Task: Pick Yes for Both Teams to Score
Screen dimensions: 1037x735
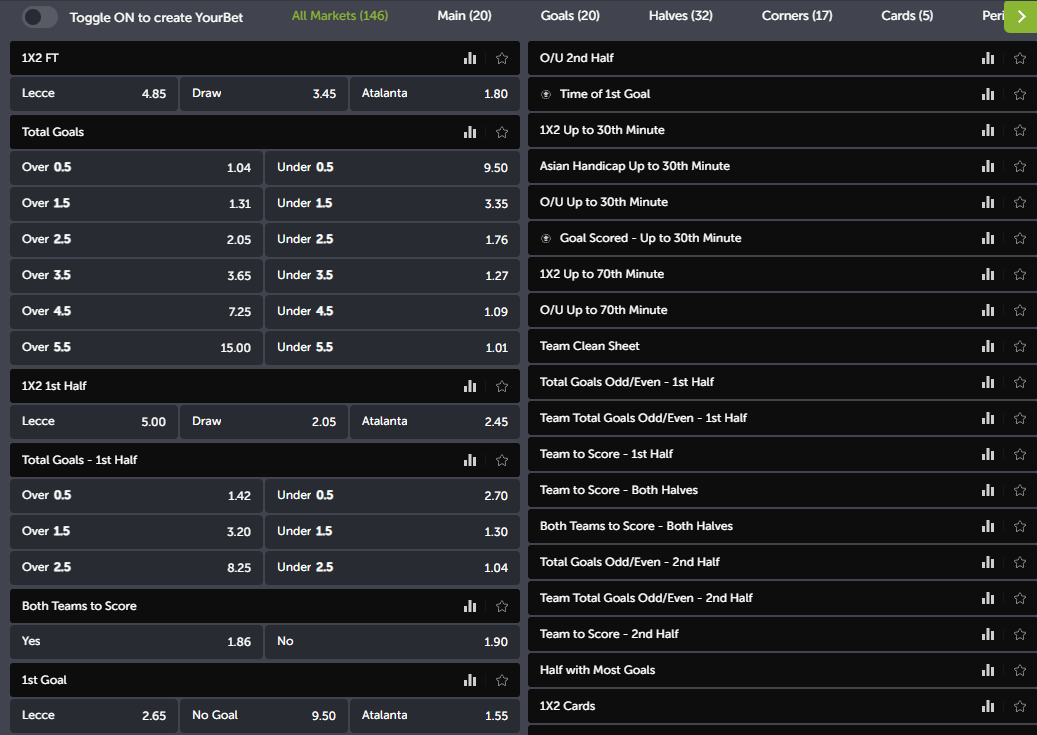Action: 136,641
